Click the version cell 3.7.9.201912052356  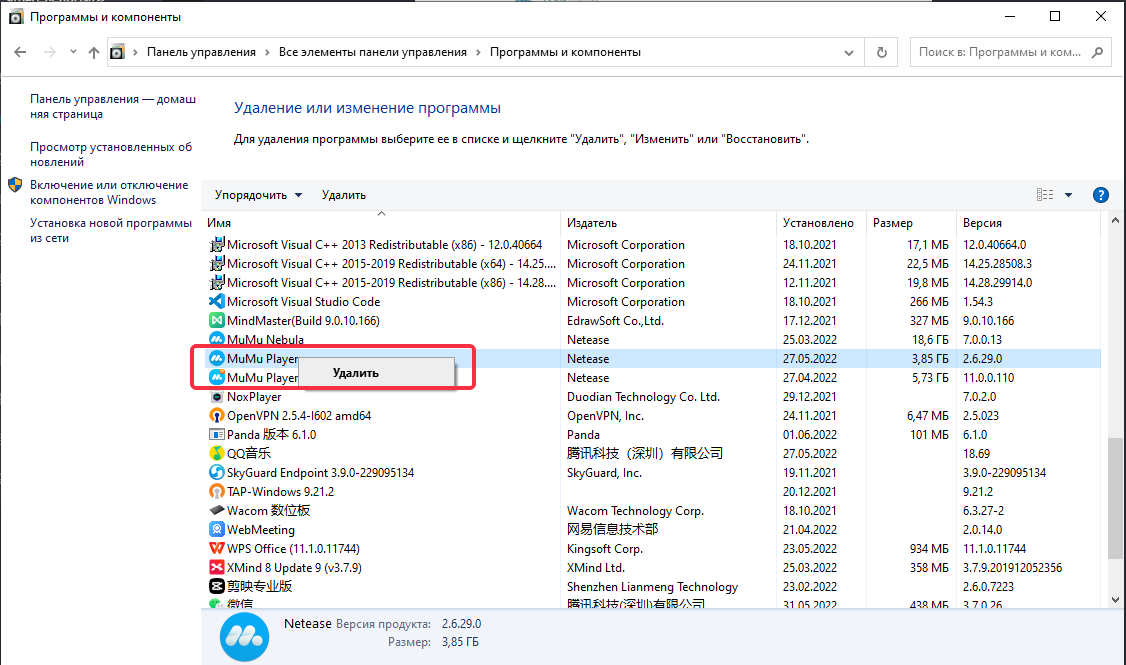1012,567
